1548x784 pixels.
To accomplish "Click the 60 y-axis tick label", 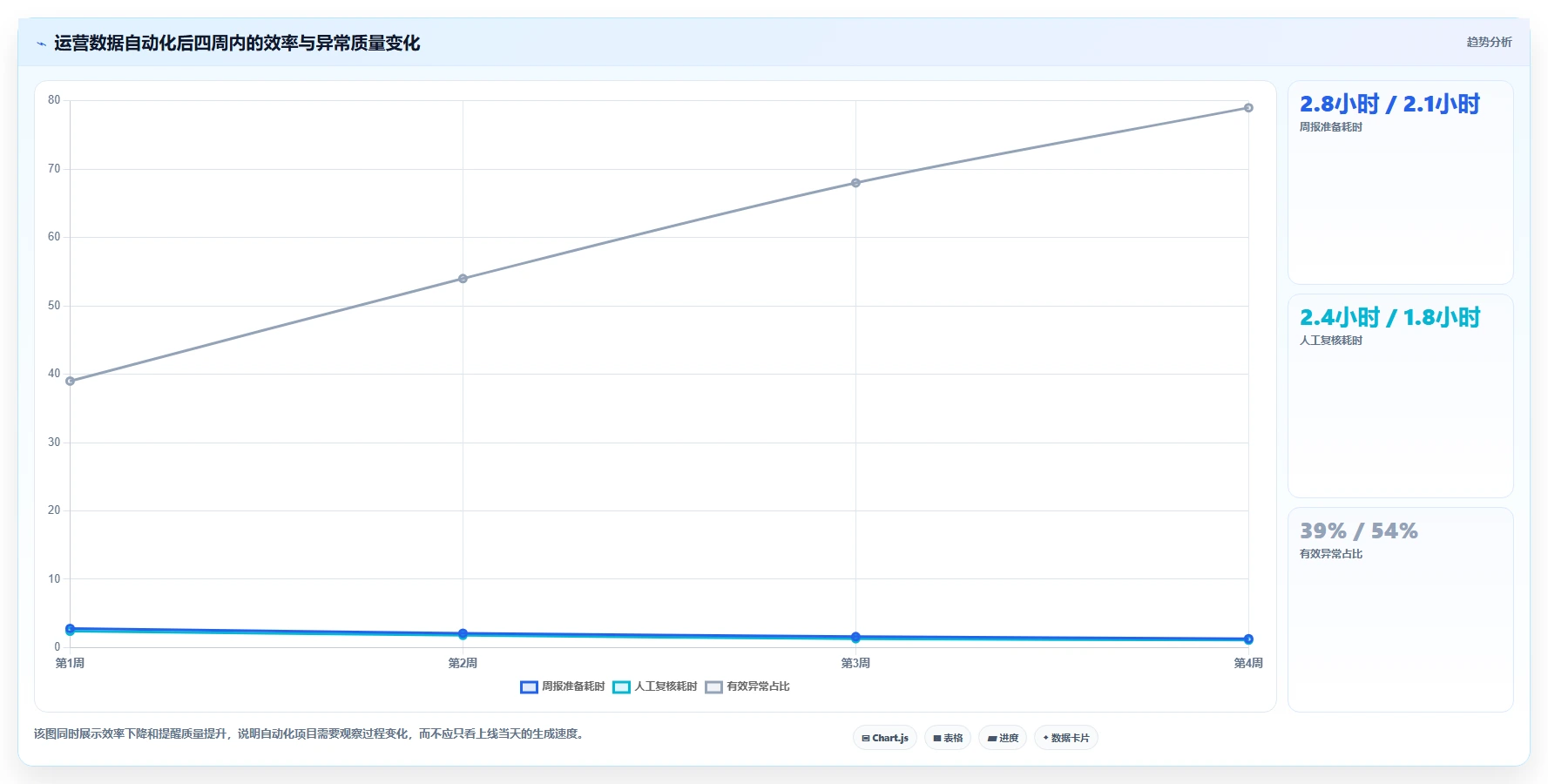I will [54, 237].
